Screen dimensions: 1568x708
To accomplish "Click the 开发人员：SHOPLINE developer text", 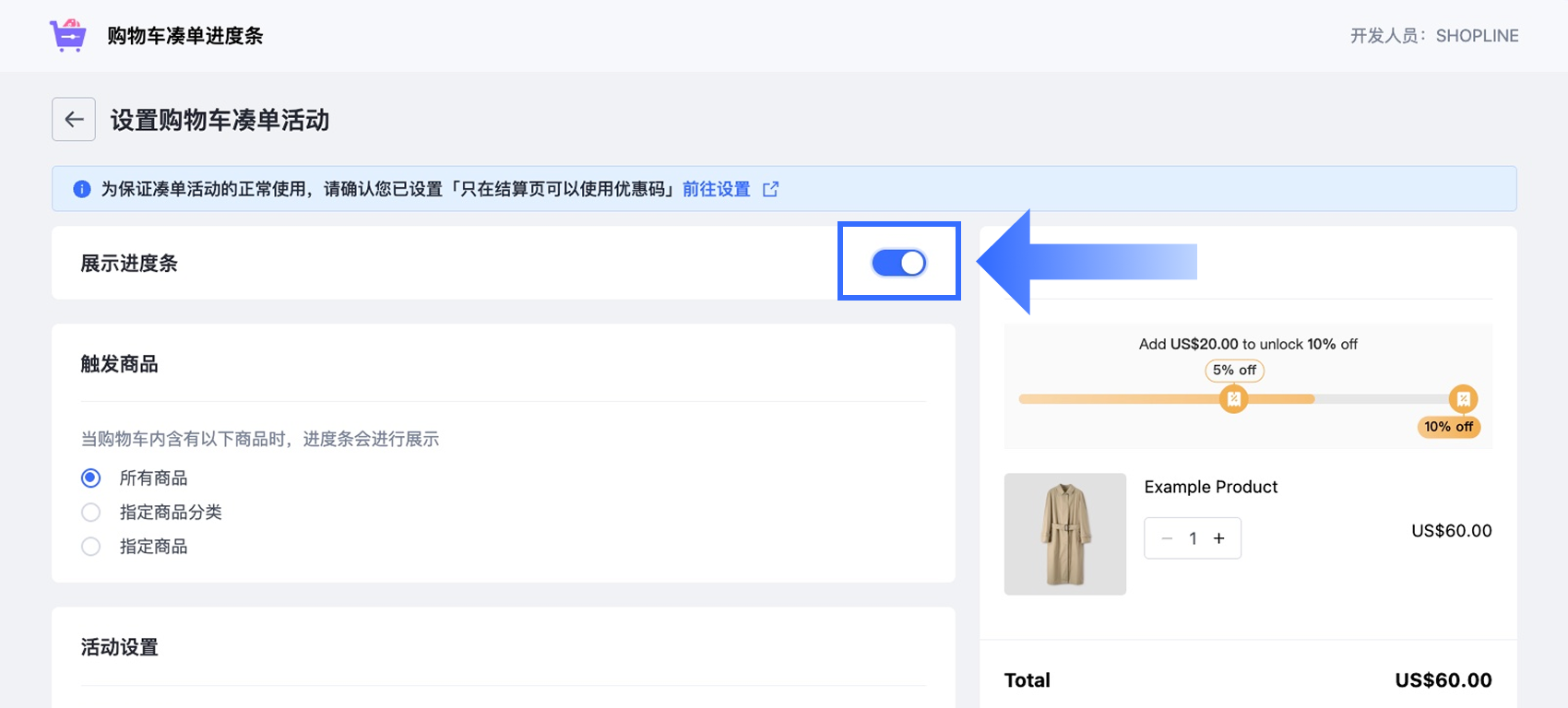I will coord(1433,36).
